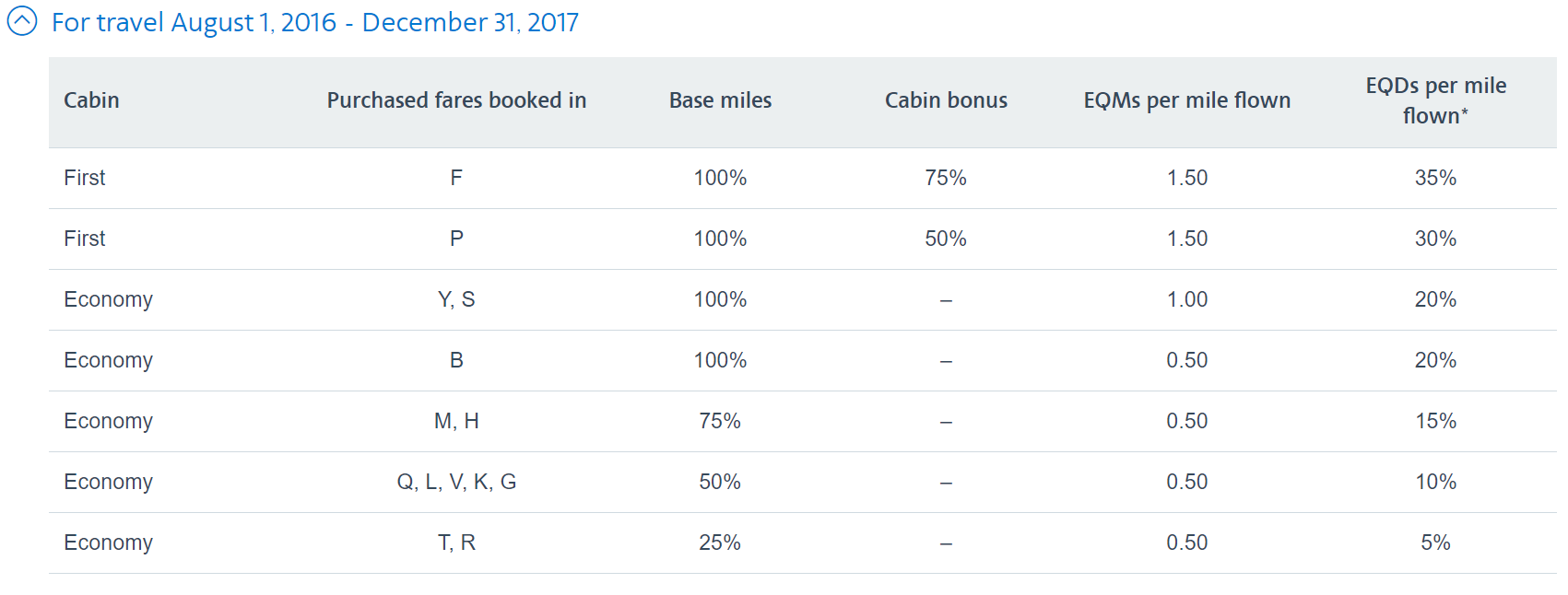
Task: Select the 1.00 EQMs per mile value
Action: point(1186,299)
